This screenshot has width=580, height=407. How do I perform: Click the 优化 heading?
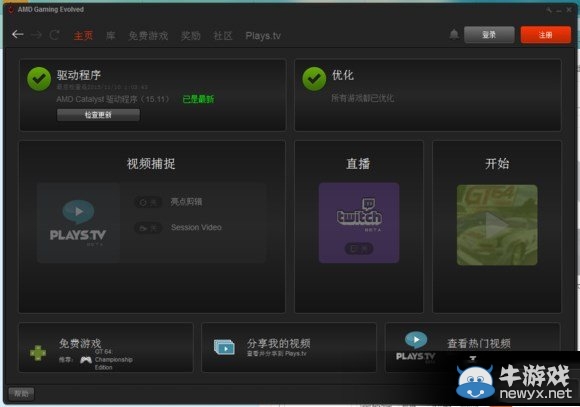click(343, 75)
